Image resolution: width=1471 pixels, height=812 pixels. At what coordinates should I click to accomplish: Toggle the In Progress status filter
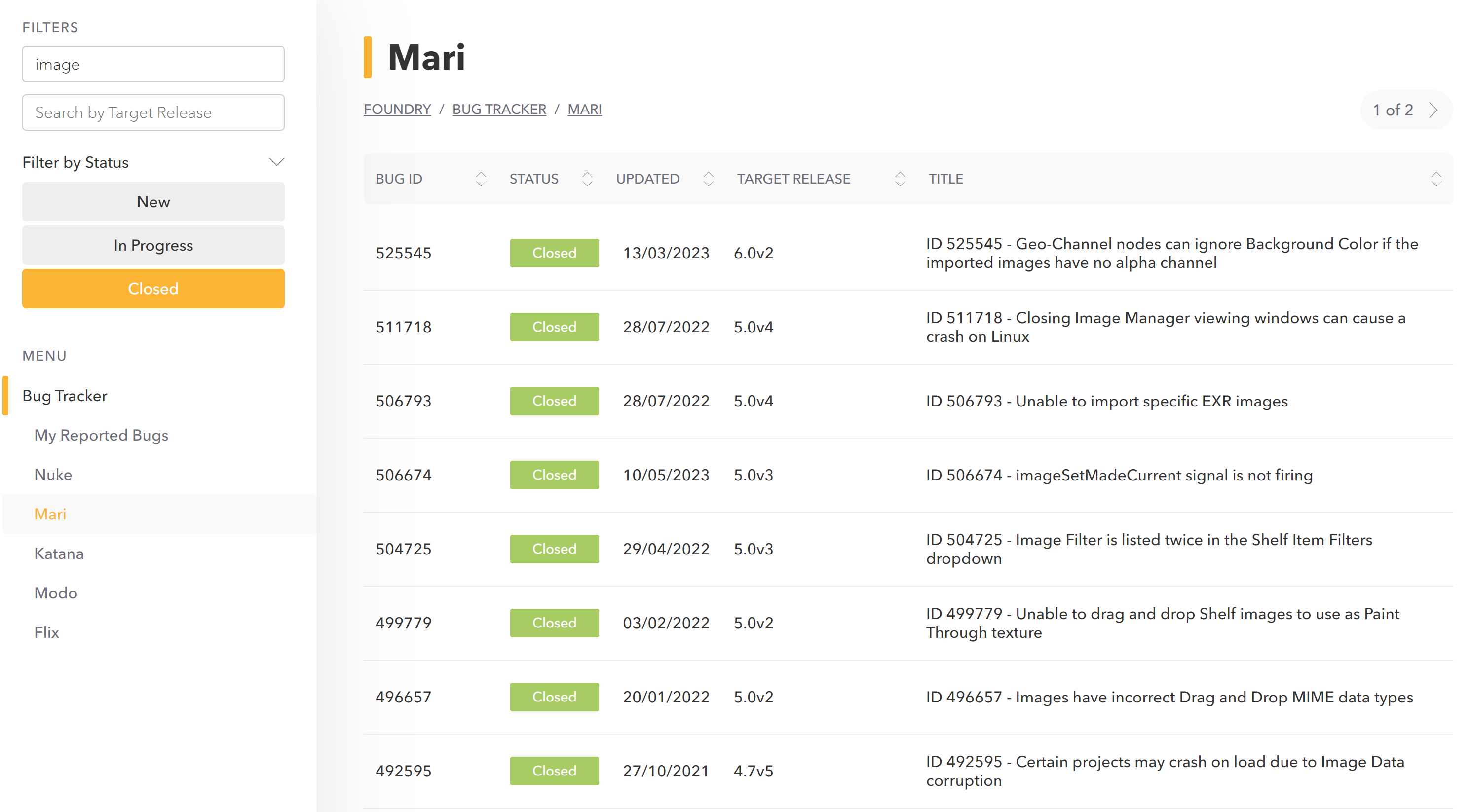tap(153, 245)
